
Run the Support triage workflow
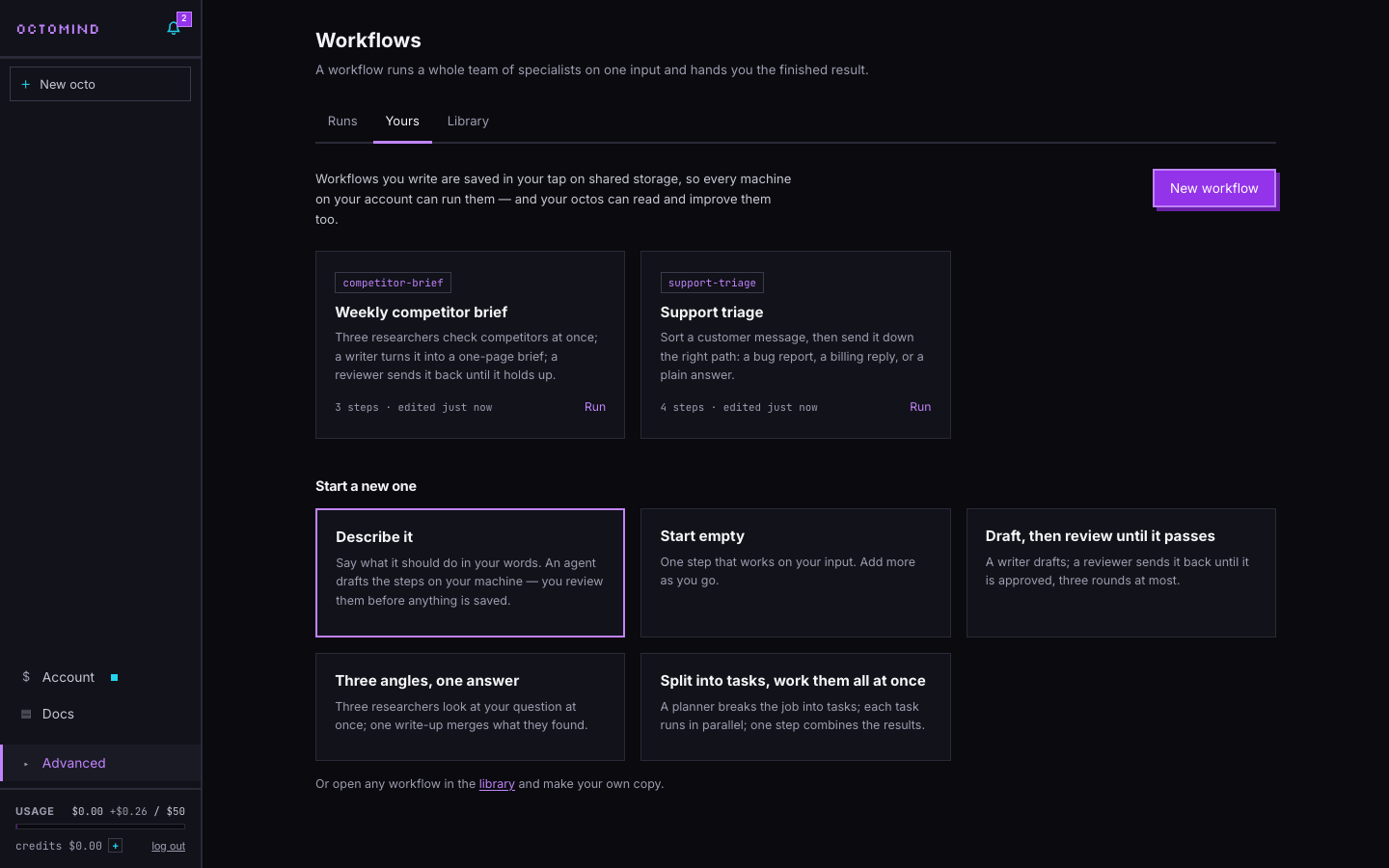920,407
